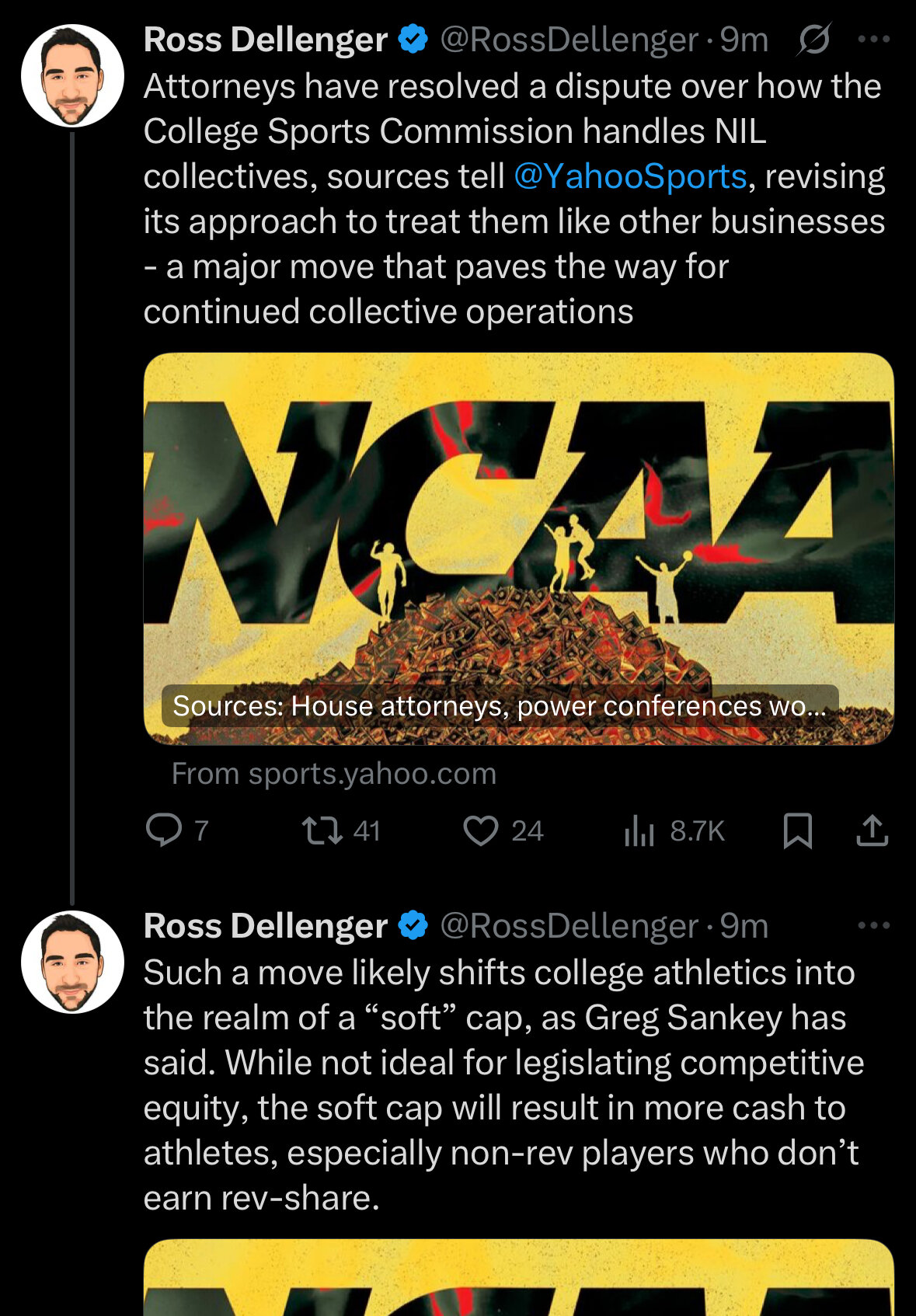This screenshot has width=916, height=1316.
Task: Like the first tweet with 24 likes
Action: point(503,830)
